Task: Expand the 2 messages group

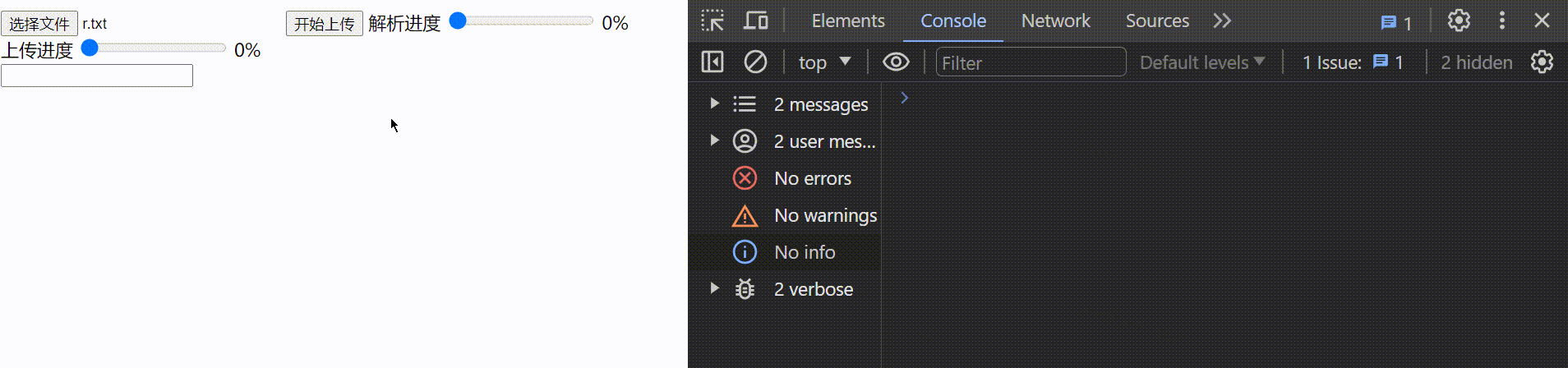Action: coord(715,103)
